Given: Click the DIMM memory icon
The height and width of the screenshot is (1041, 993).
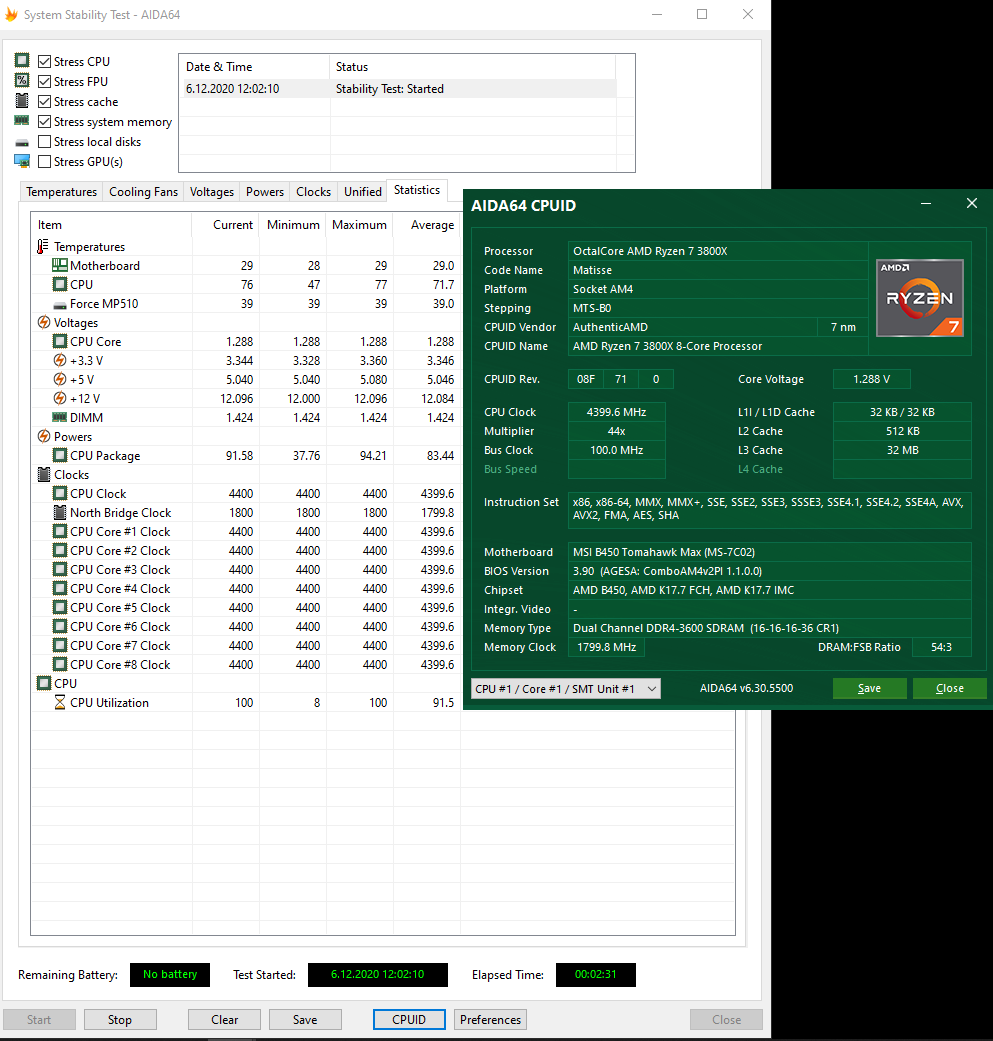Looking at the screenshot, I should 60,417.
